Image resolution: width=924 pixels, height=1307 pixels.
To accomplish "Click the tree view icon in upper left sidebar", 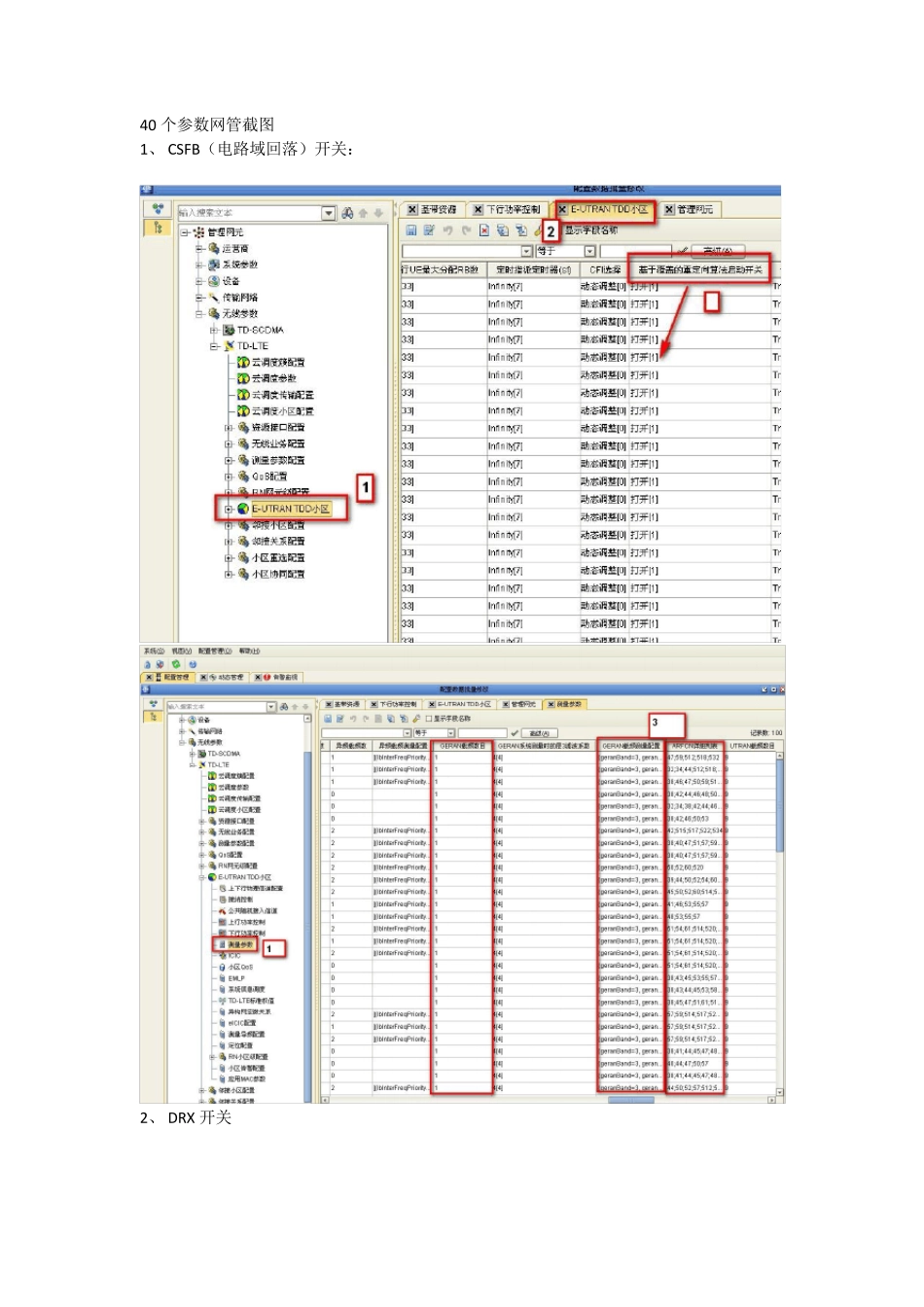I will [157, 229].
